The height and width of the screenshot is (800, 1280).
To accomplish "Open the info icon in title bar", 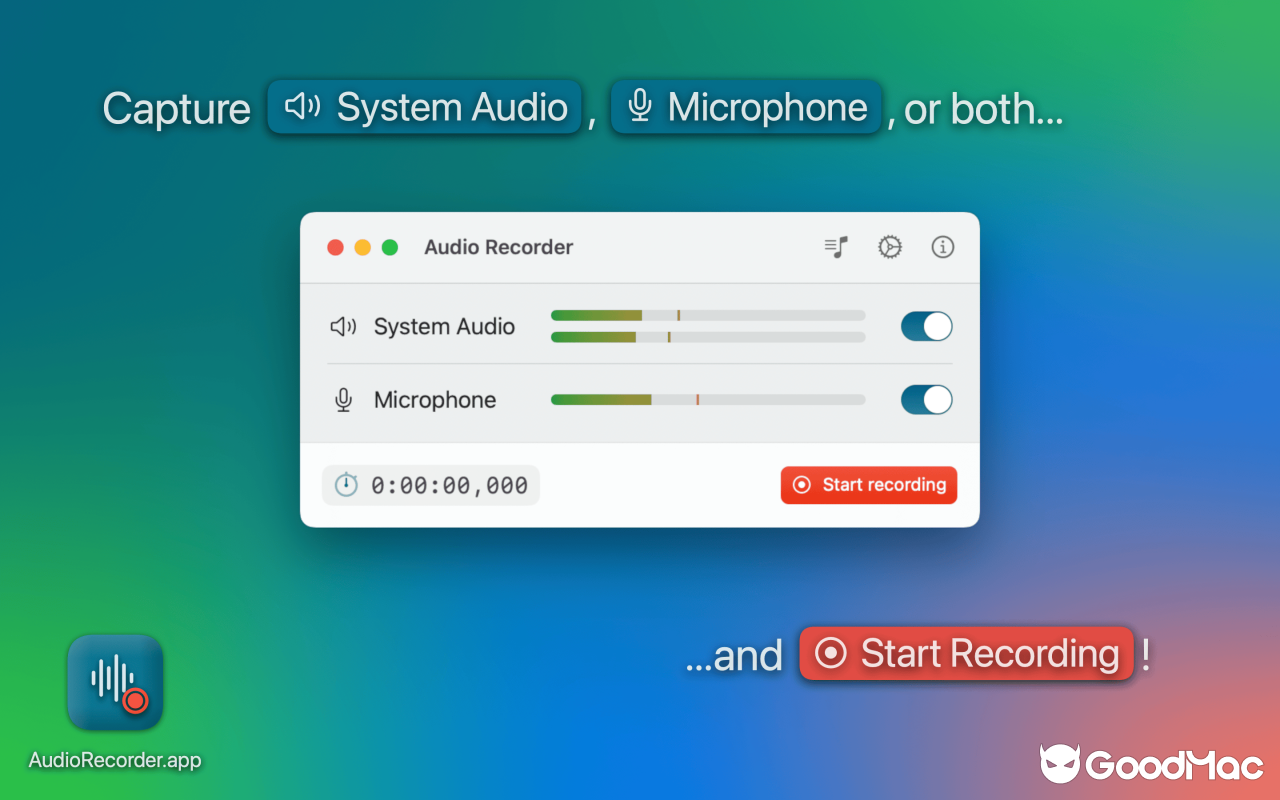I will (942, 247).
